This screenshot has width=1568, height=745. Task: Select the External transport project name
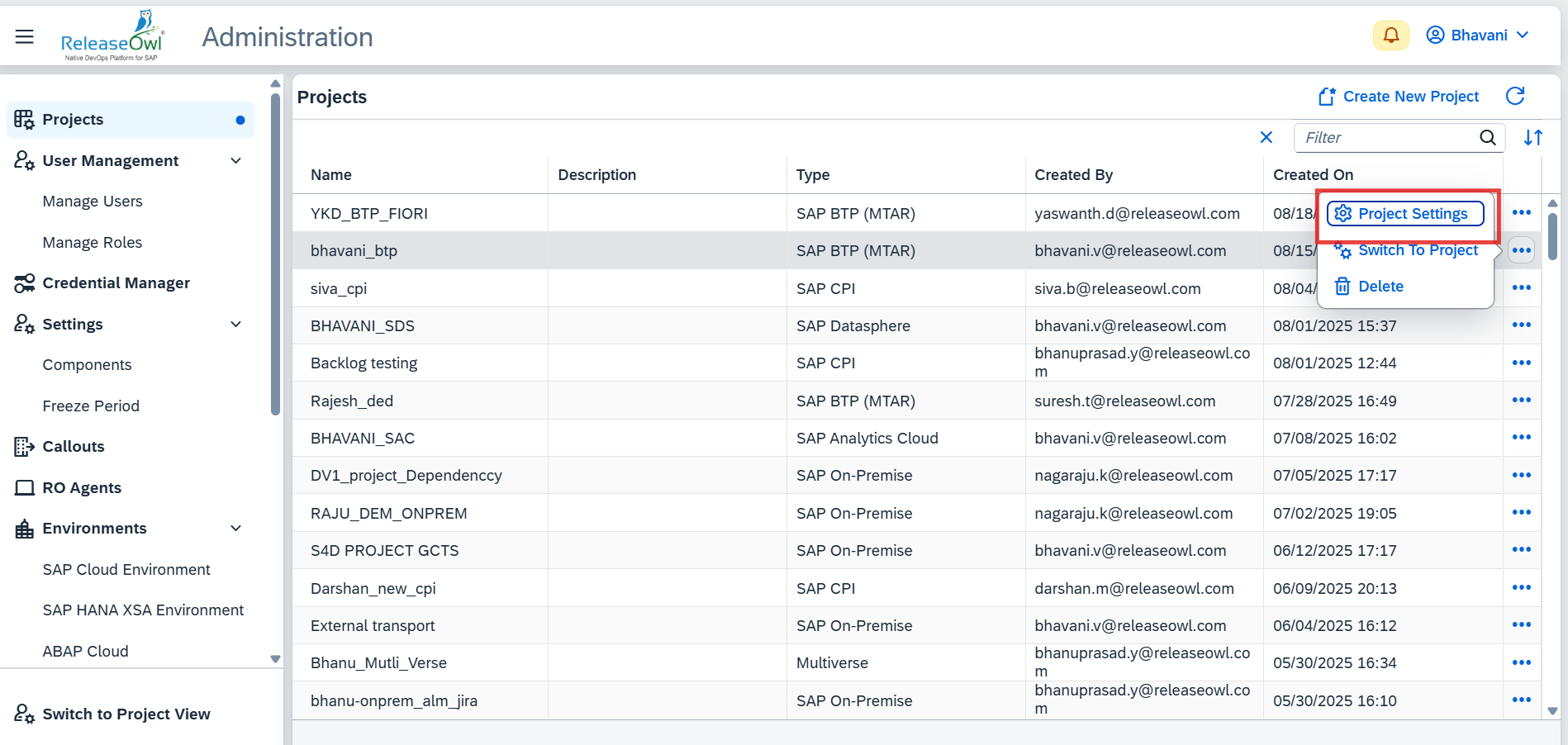[x=373, y=626]
